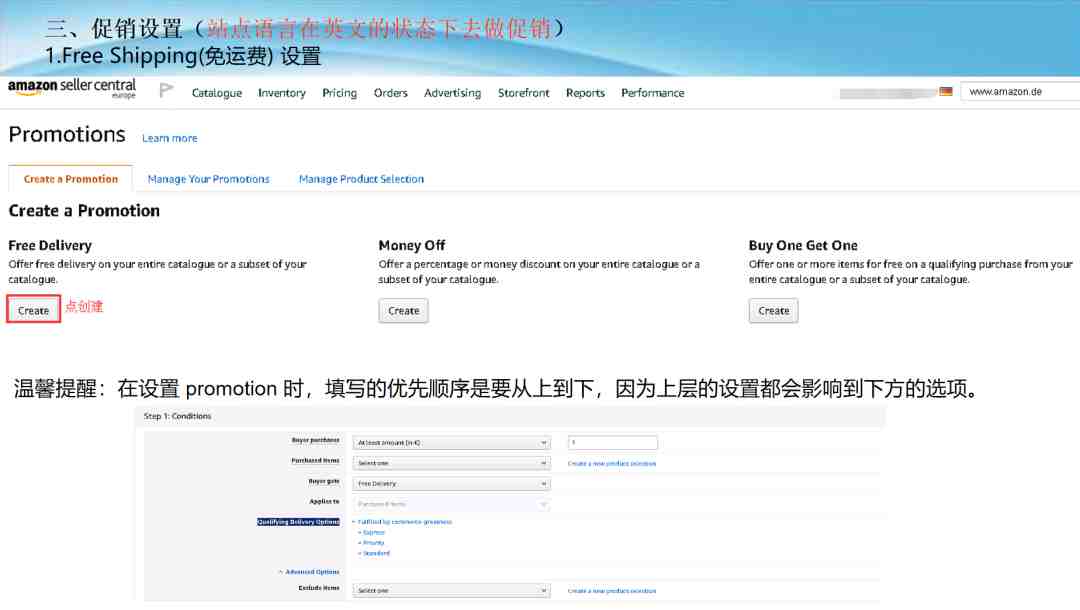Switch to Manage Product Selection tab
Screen dimensions: 1080x610
362,179
